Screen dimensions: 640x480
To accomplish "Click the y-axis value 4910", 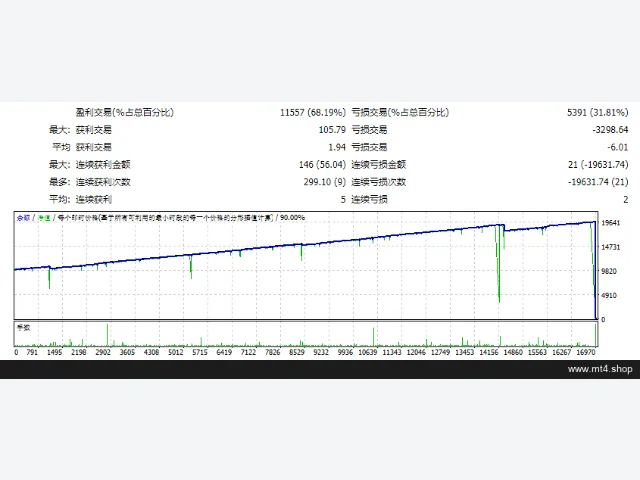I will click(609, 295).
